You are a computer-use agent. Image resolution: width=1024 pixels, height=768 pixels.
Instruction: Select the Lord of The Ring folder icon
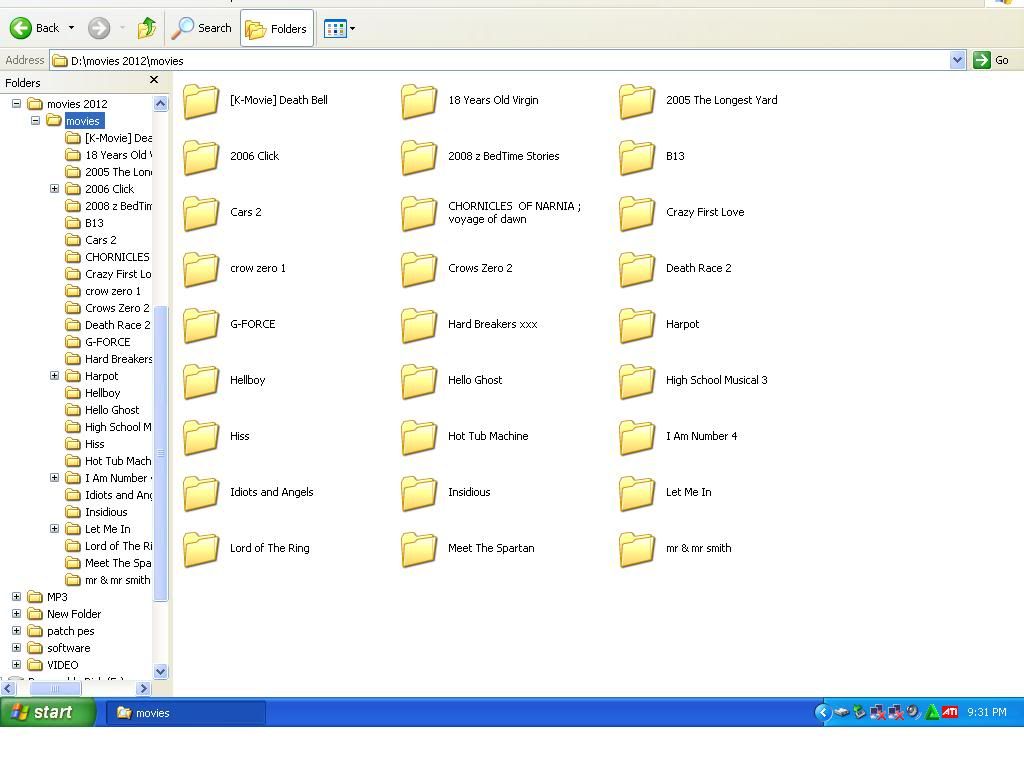tap(201, 551)
